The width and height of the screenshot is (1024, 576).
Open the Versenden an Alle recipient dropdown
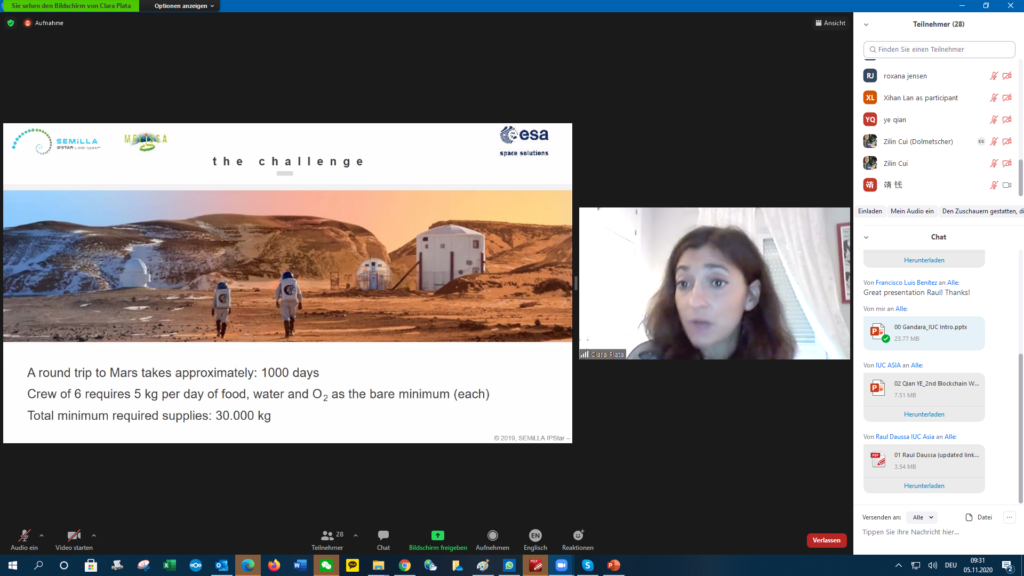click(923, 517)
